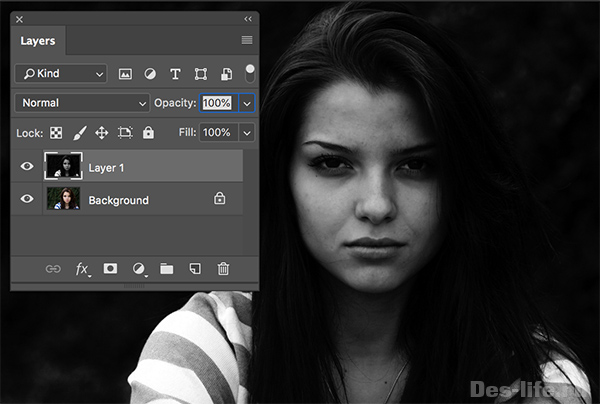Open the Opacity slider dropdown arrow
Image resolution: width=600 pixels, height=404 pixels.
[x=246, y=103]
